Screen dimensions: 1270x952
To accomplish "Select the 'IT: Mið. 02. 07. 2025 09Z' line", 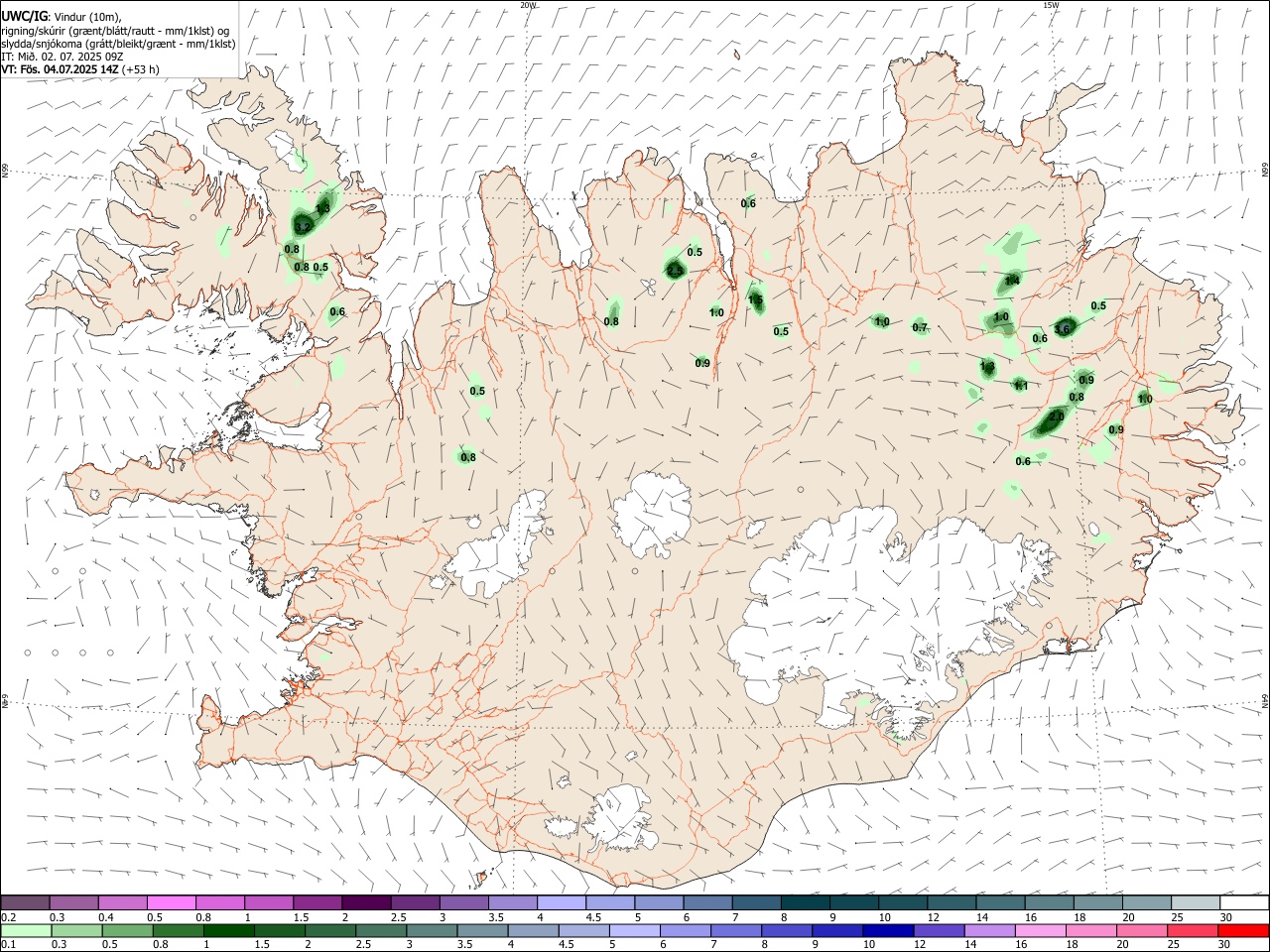I will (62, 57).
